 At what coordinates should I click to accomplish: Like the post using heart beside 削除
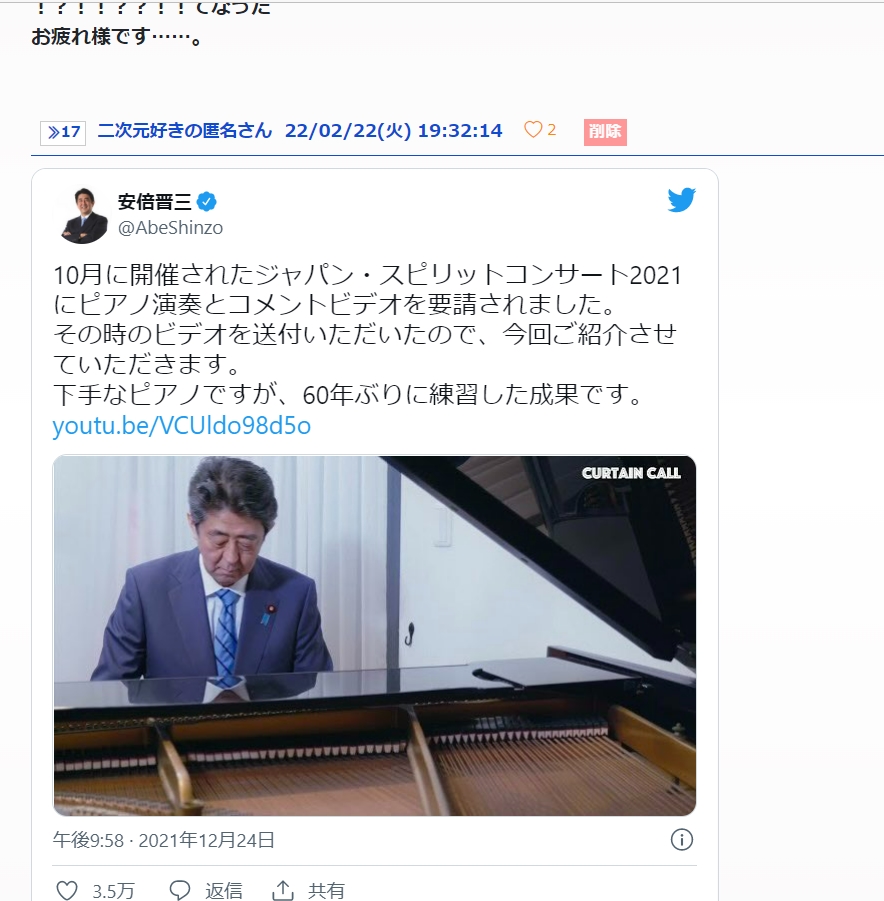point(533,130)
